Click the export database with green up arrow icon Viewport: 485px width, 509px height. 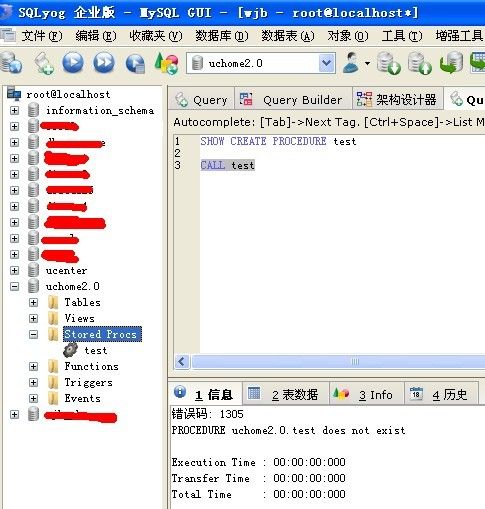point(420,63)
